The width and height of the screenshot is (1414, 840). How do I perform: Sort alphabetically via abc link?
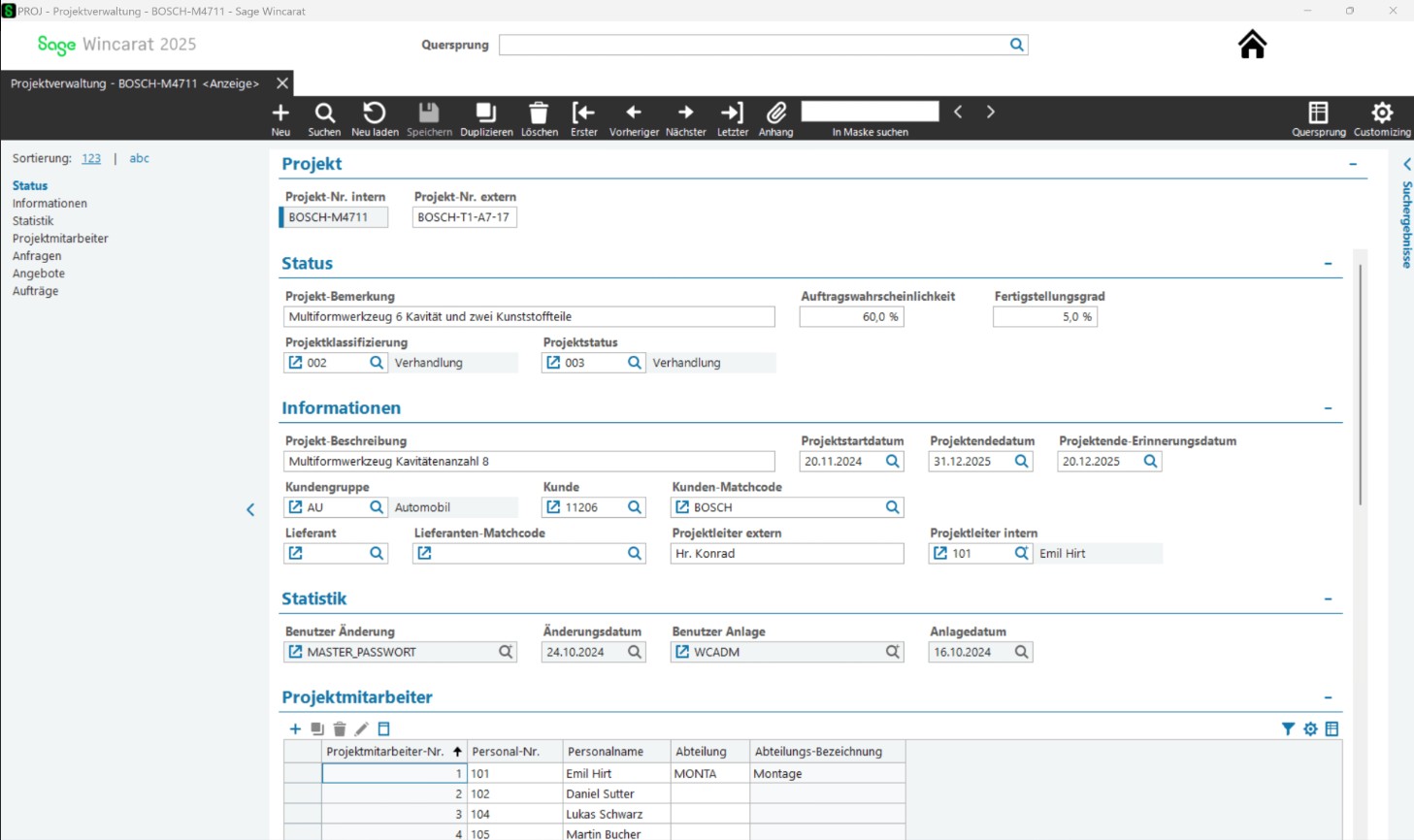coord(140,158)
